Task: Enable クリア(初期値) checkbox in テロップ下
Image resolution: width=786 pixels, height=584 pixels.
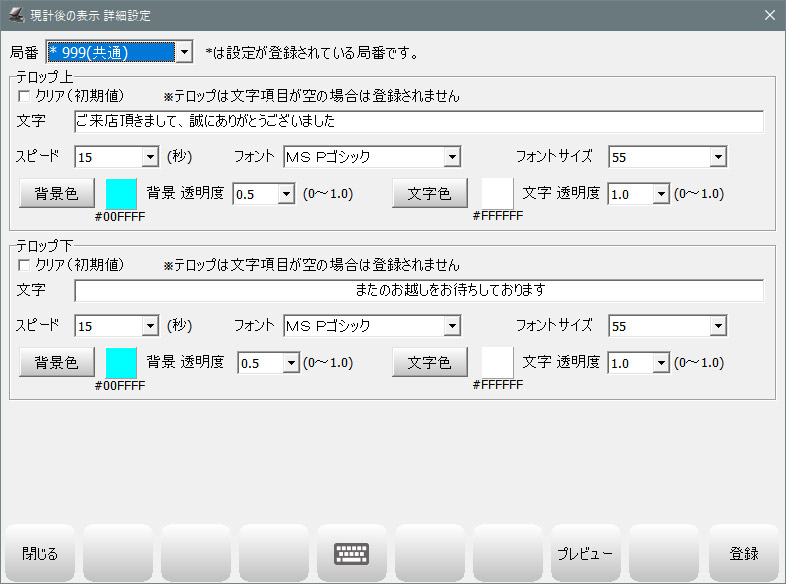Action: click(x=25, y=266)
